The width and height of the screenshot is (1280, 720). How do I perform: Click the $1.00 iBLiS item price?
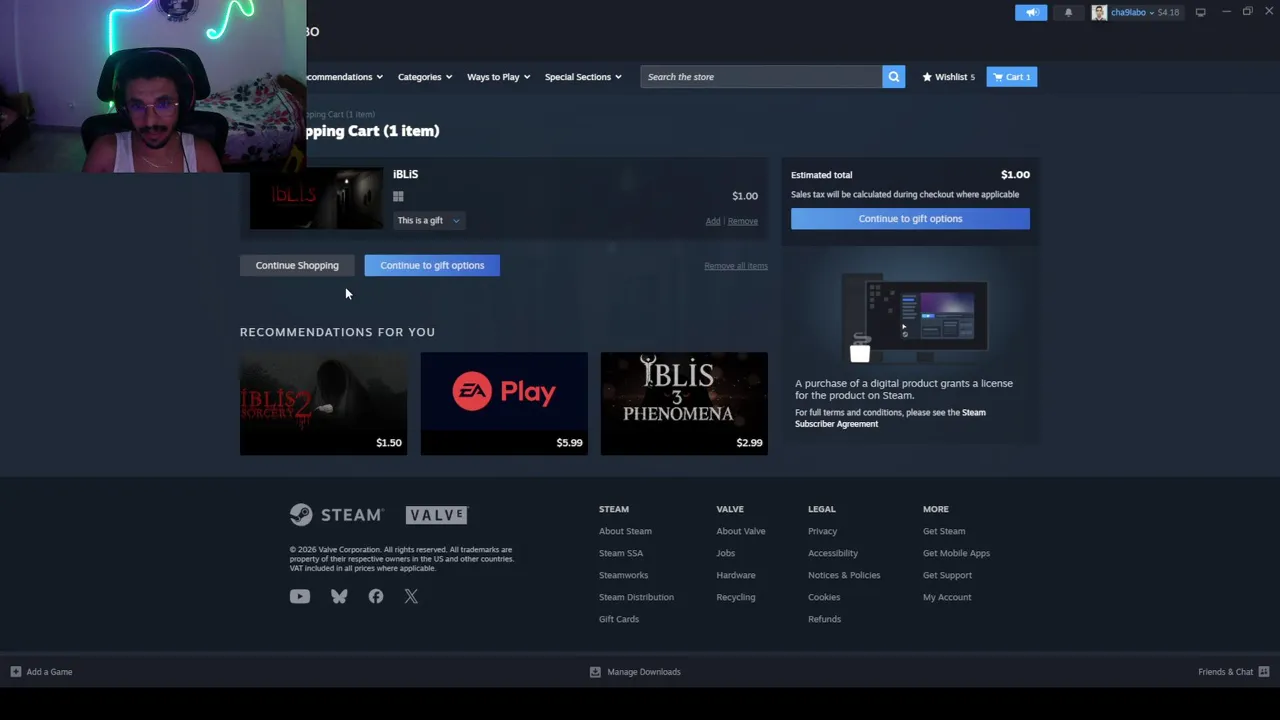point(745,196)
